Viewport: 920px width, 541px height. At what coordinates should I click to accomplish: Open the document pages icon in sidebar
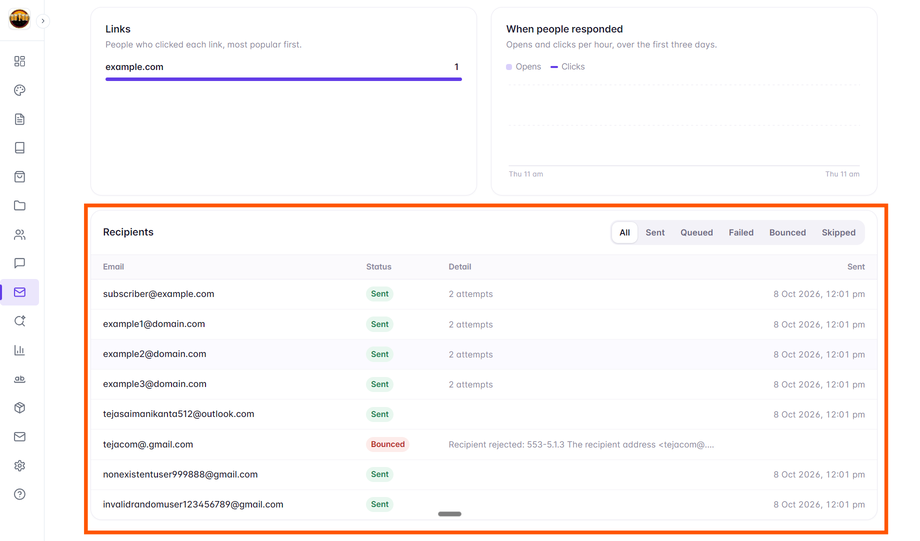19,119
